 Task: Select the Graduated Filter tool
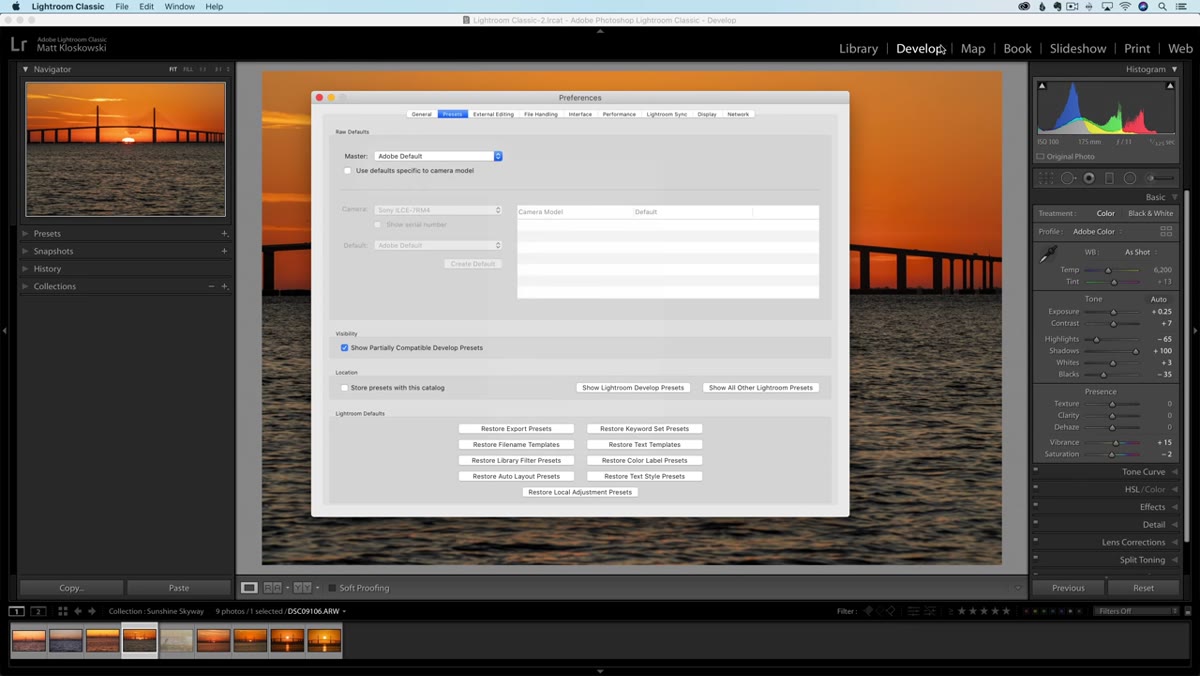coord(1109,178)
